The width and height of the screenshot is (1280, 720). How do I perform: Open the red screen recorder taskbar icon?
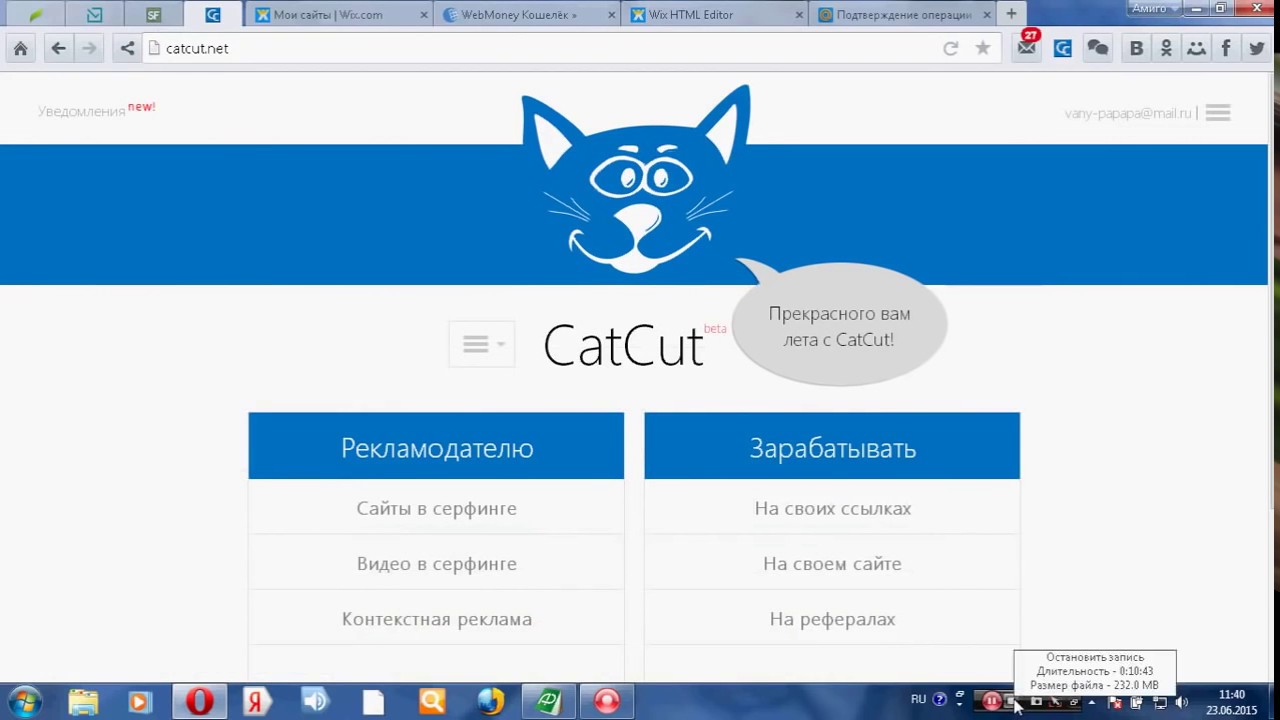click(607, 702)
